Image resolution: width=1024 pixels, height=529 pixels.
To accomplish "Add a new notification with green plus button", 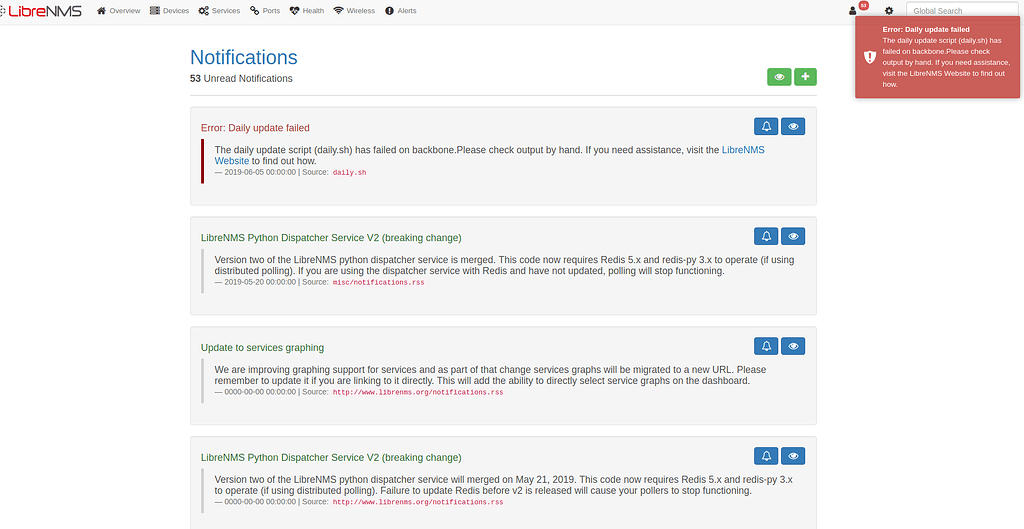I will (x=805, y=77).
